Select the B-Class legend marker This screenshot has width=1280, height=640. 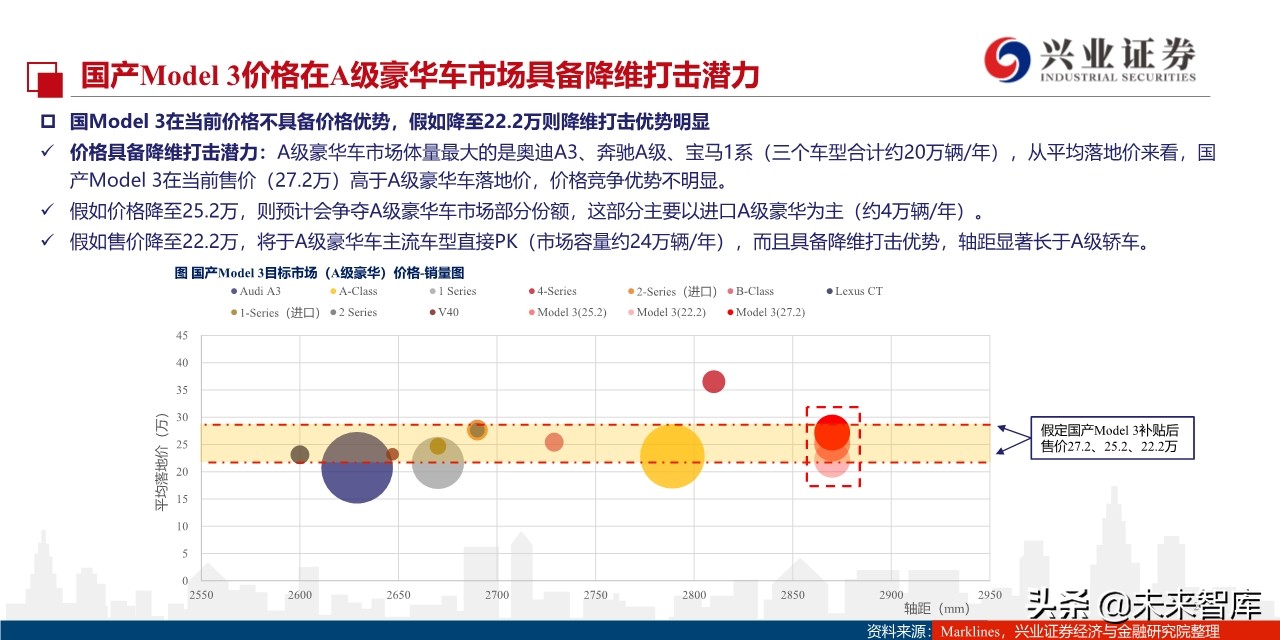[728, 290]
